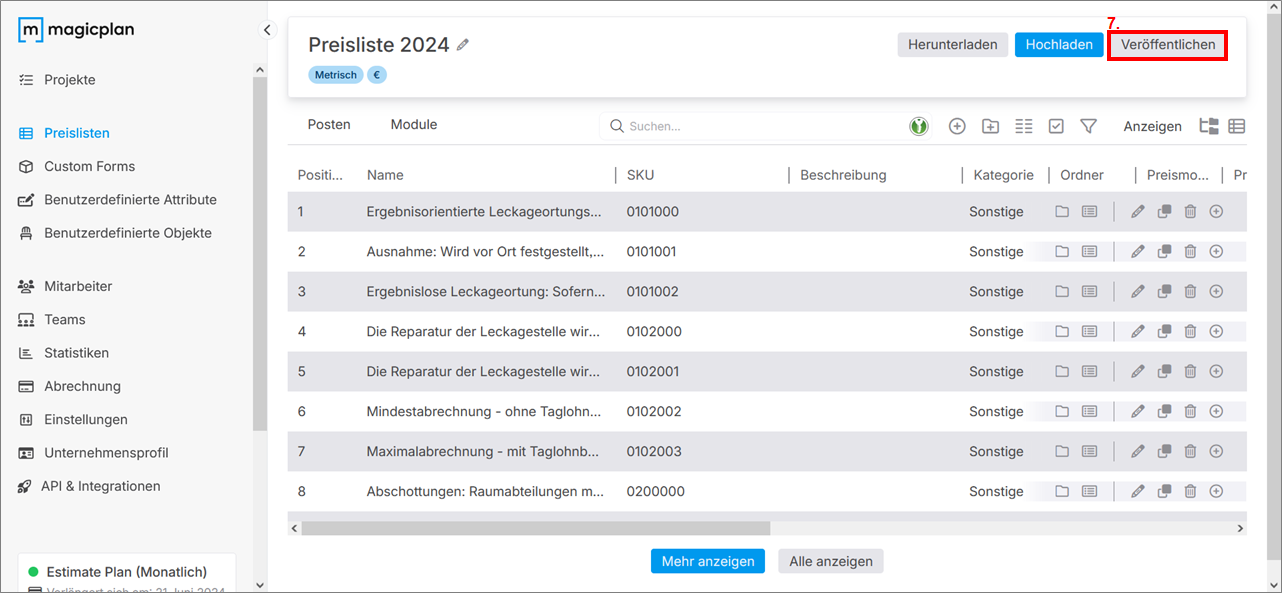The image size is (1282, 593).
Task: Switch to folder tree view icon
Action: point(1209,126)
